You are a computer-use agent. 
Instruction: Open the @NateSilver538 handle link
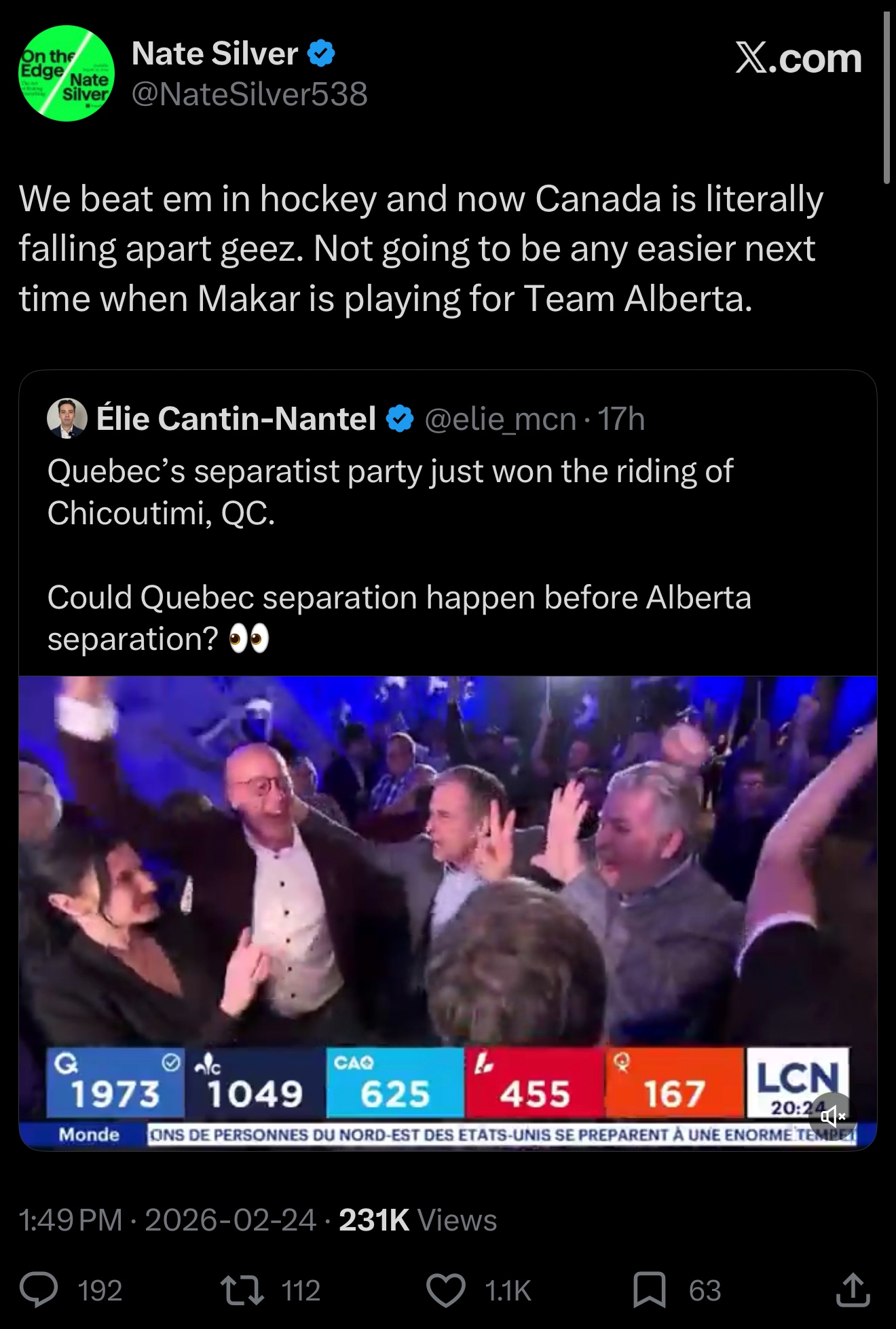[x=249, y=94]
